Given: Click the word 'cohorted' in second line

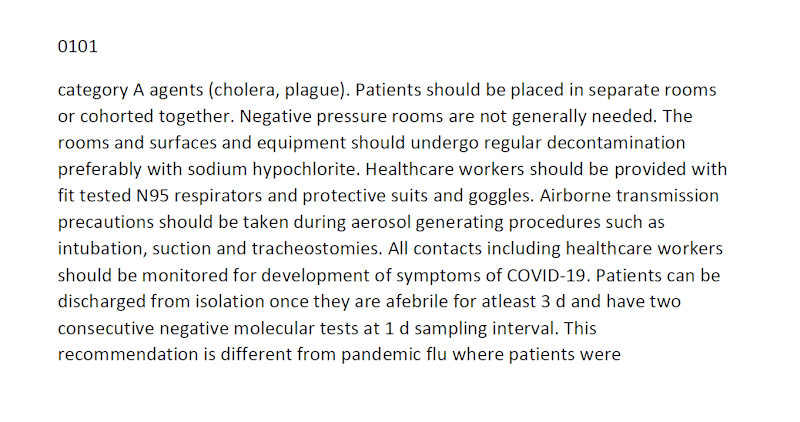Looking at the screenshot, I should [x=117, y=116].
